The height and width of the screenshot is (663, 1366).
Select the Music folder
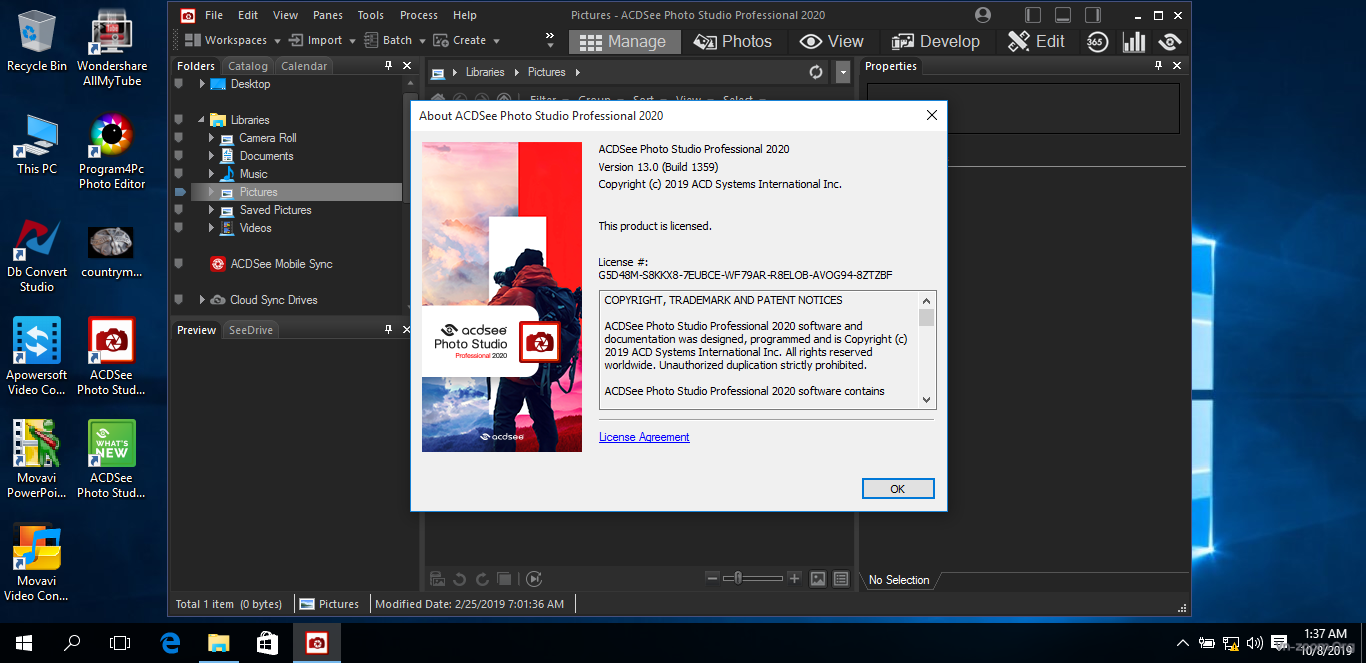coord(253,174)
